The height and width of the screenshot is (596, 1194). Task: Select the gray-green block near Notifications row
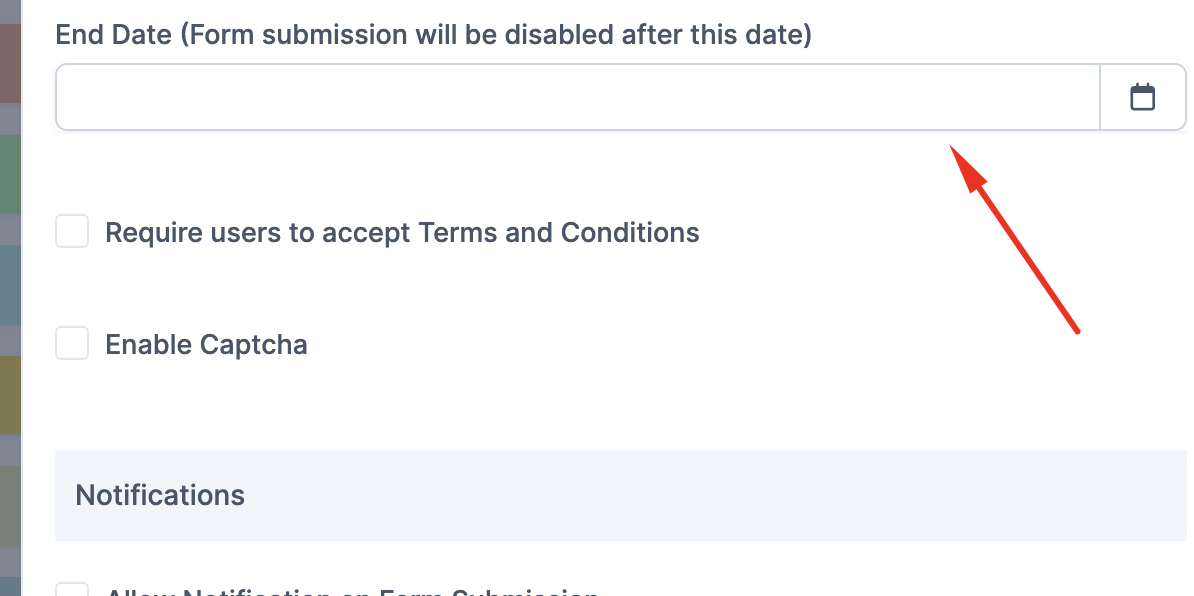[10, 505]
